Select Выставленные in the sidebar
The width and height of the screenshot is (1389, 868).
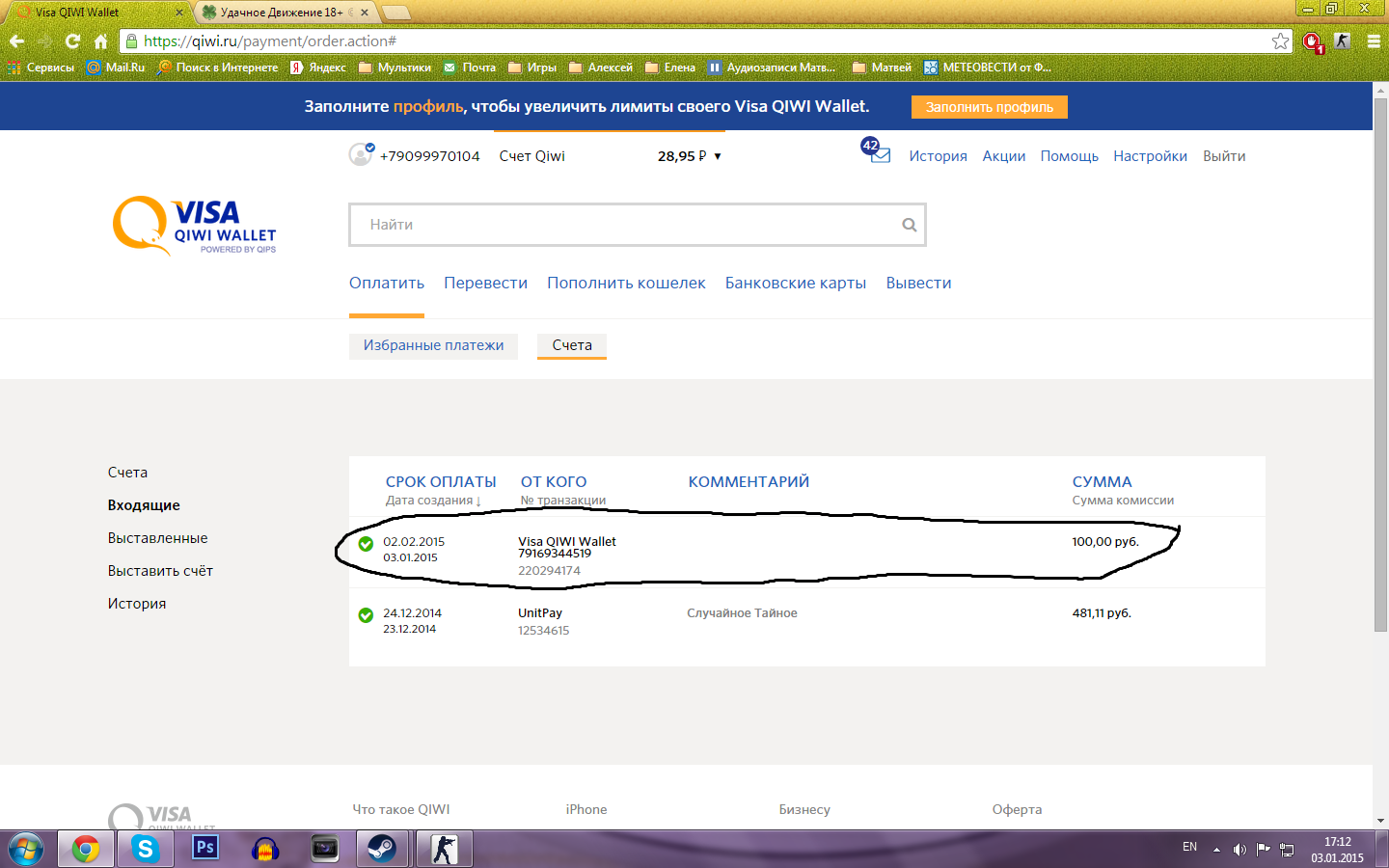pos(157,538)
